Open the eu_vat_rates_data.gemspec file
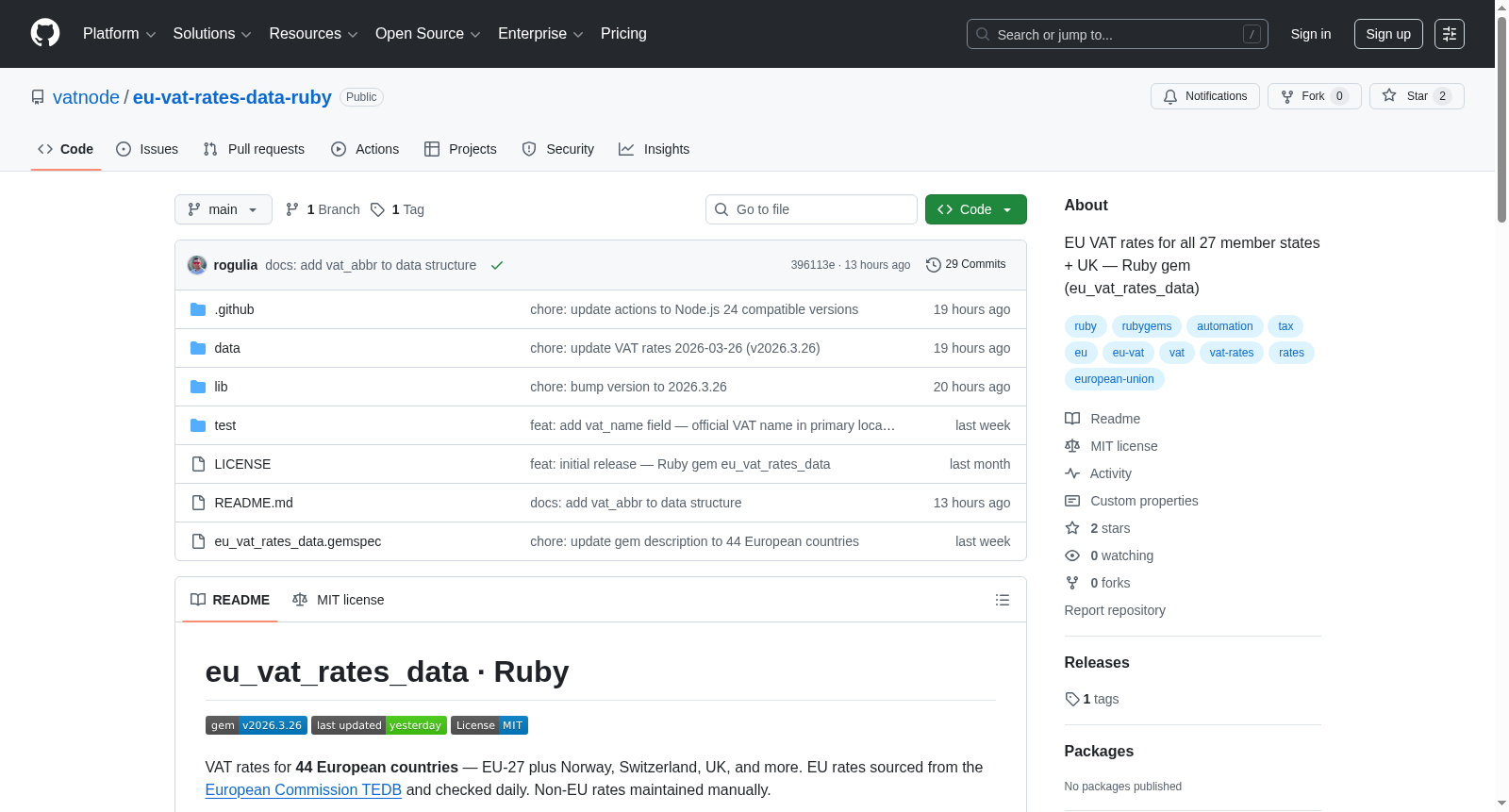This screenshot has width=1509, height=812. click(298, 541)
